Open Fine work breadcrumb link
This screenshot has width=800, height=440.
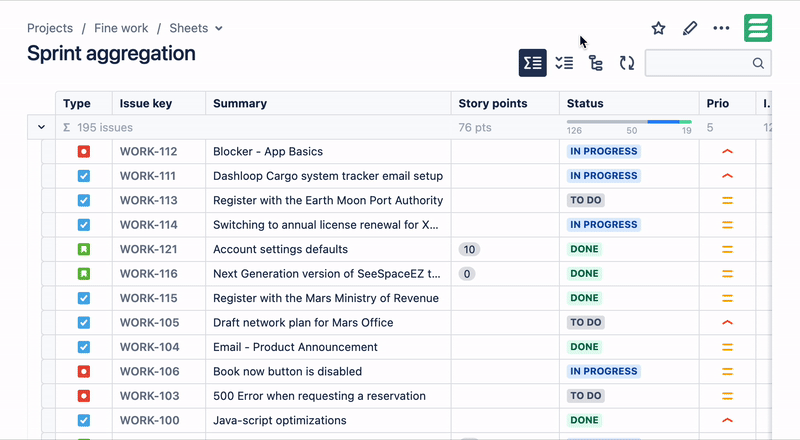(121, 28)
